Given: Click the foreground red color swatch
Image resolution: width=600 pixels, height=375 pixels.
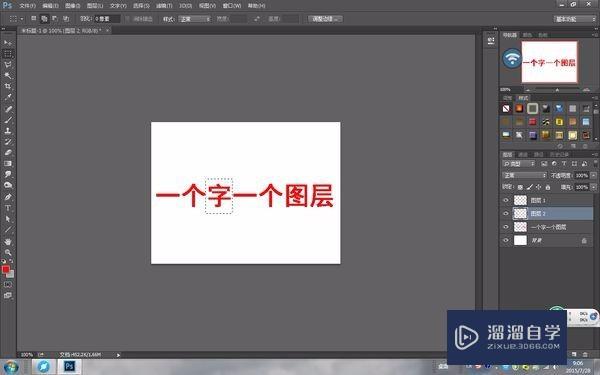Looking at the screenshot, I should (5, 269).
